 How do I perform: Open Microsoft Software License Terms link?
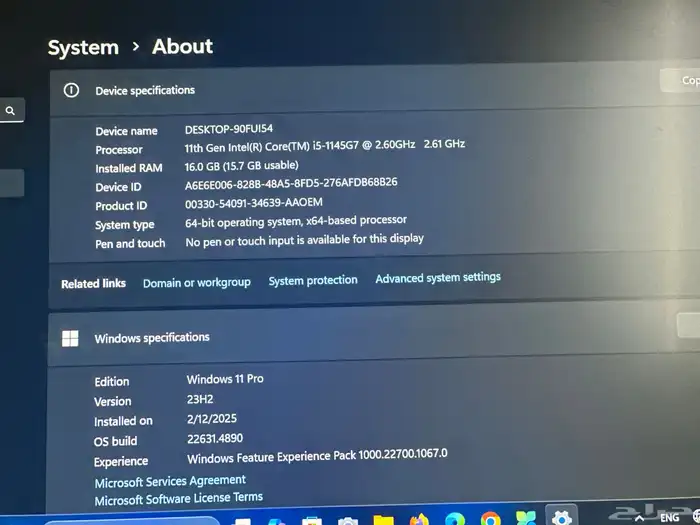179,499
